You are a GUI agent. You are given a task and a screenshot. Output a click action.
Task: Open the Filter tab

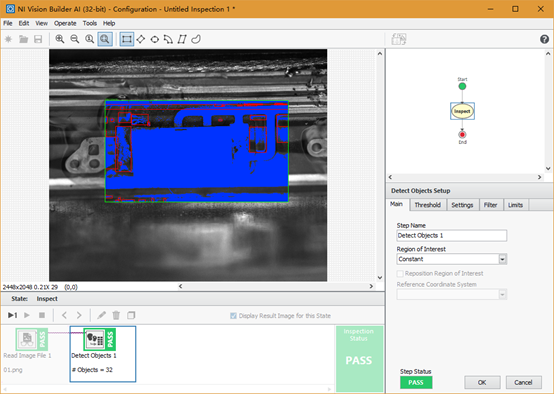pos(490,205)
